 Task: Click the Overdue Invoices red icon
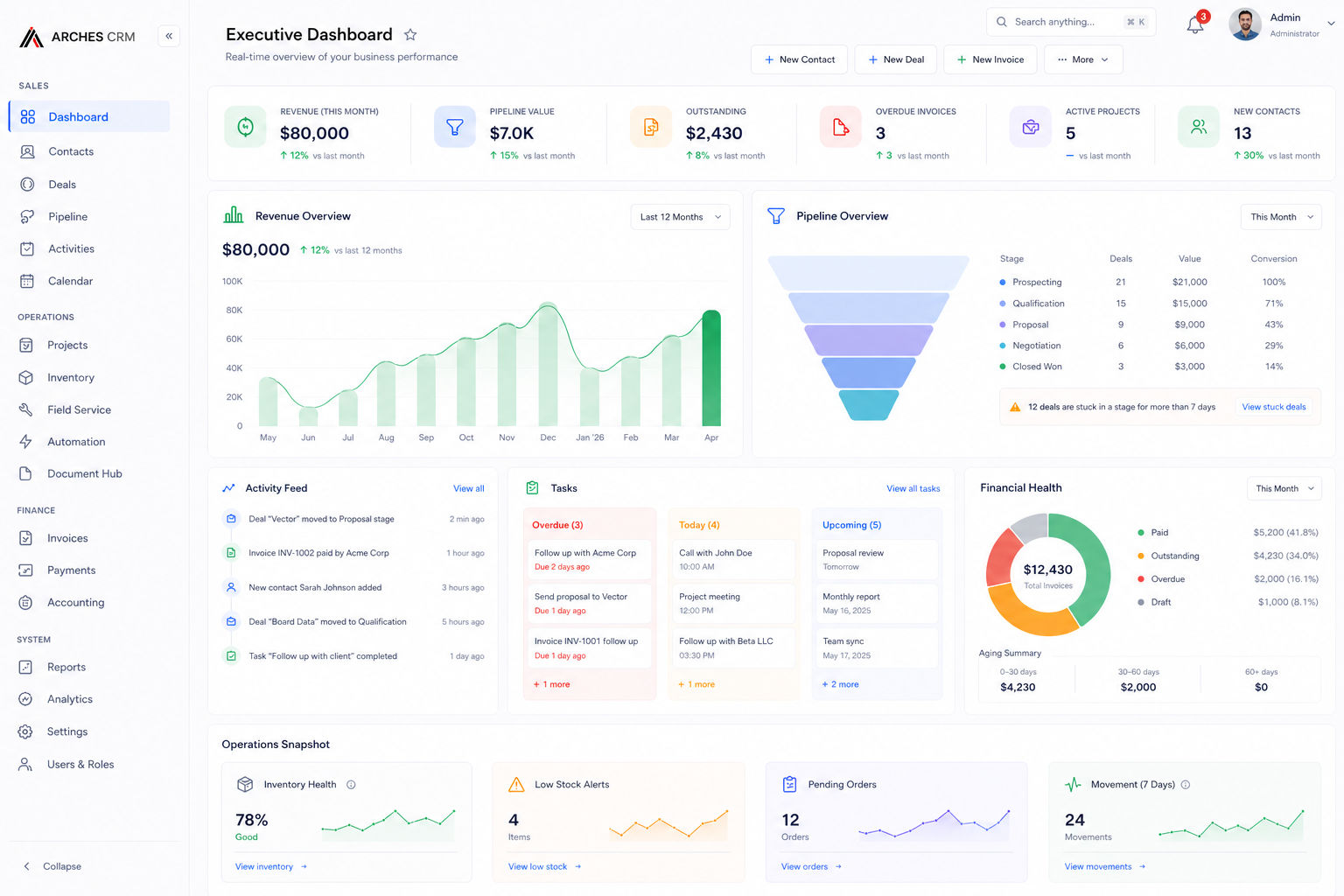point(841,127)
